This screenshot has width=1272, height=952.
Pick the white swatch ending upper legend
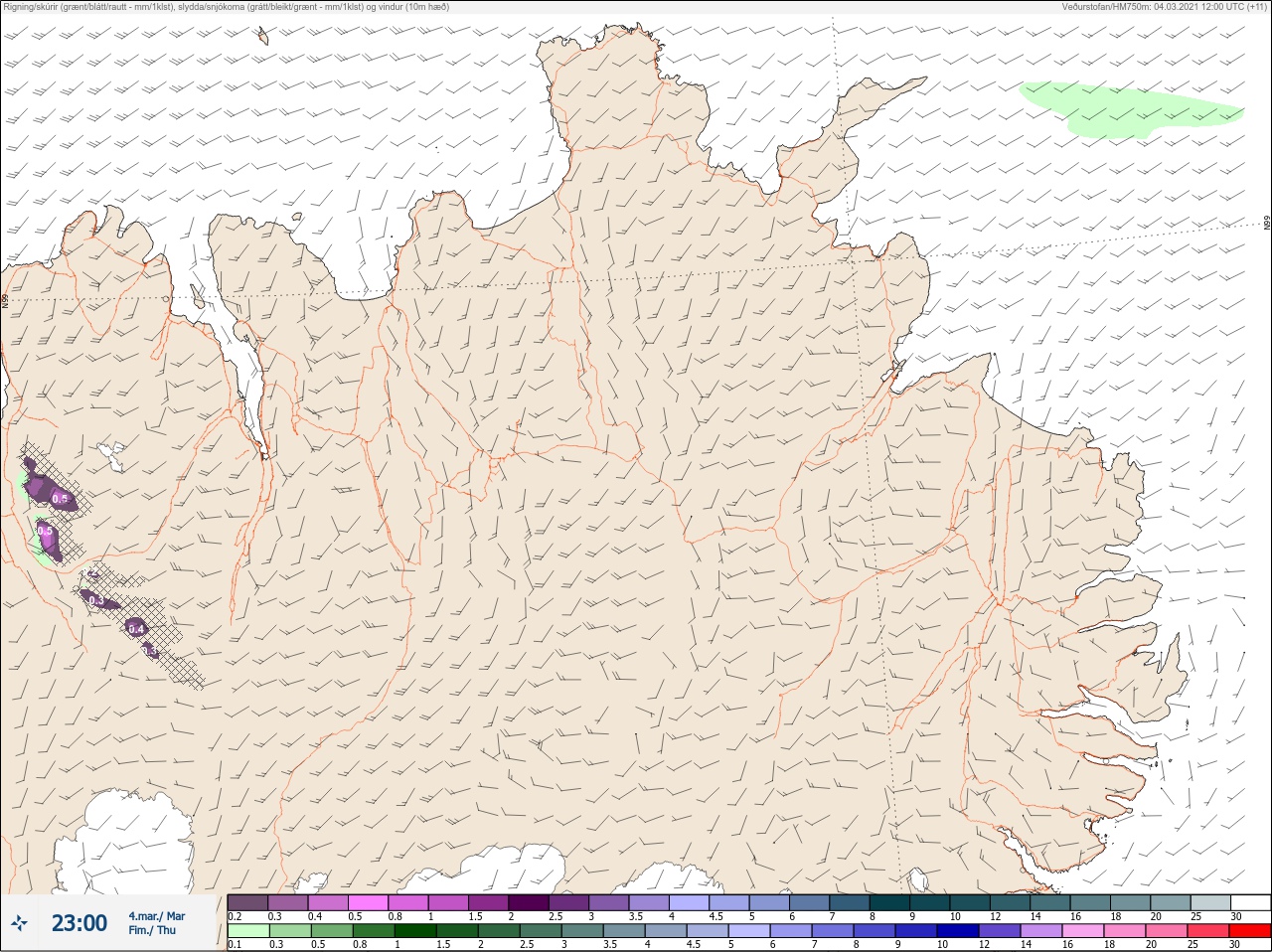point(1250,902)
